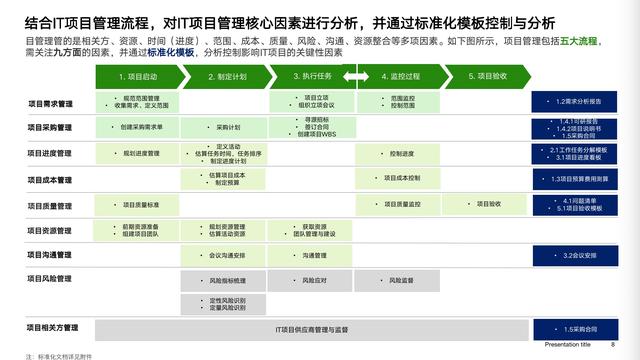Select the green arrow labeled 1. 项目启动

(x=140, y=76)
